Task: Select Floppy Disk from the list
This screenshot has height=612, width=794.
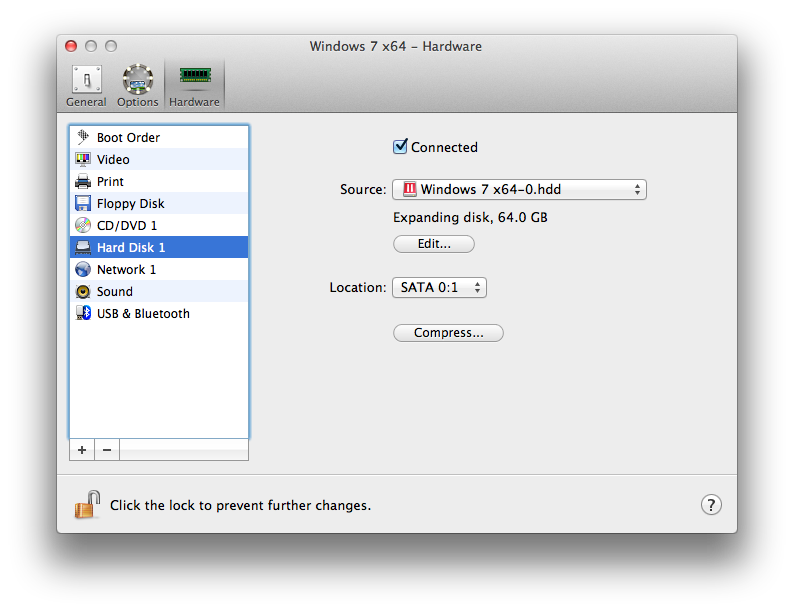Action: pyautogui.click(x=159, y=203)
